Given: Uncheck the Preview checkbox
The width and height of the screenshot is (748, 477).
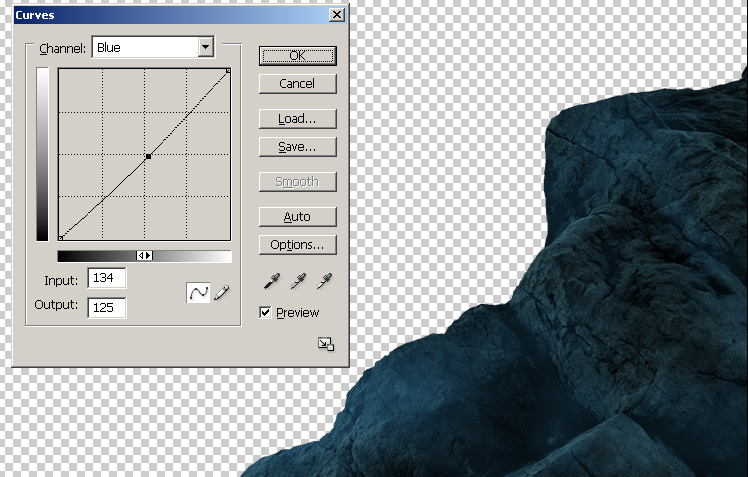Looking at the screenshot, I should point(265,312).
